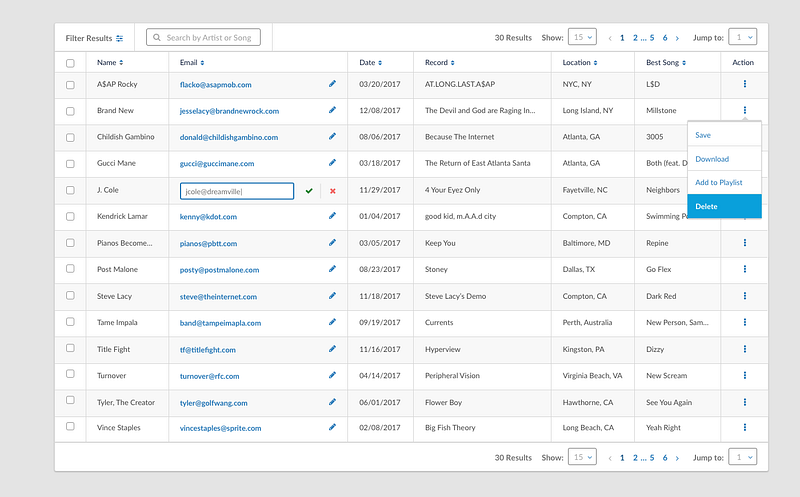Edit email pencil for Gucci Mane
The width and height of the screenshot is (800, 497).
point(332,163)
